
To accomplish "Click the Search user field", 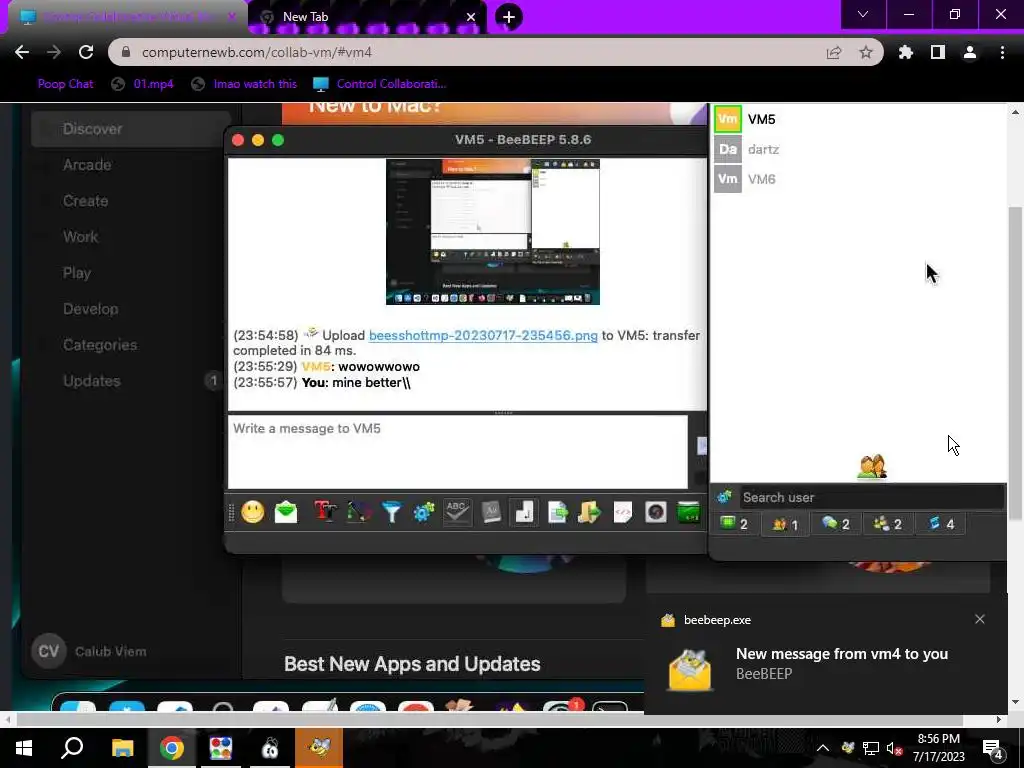I will (872, 497).
